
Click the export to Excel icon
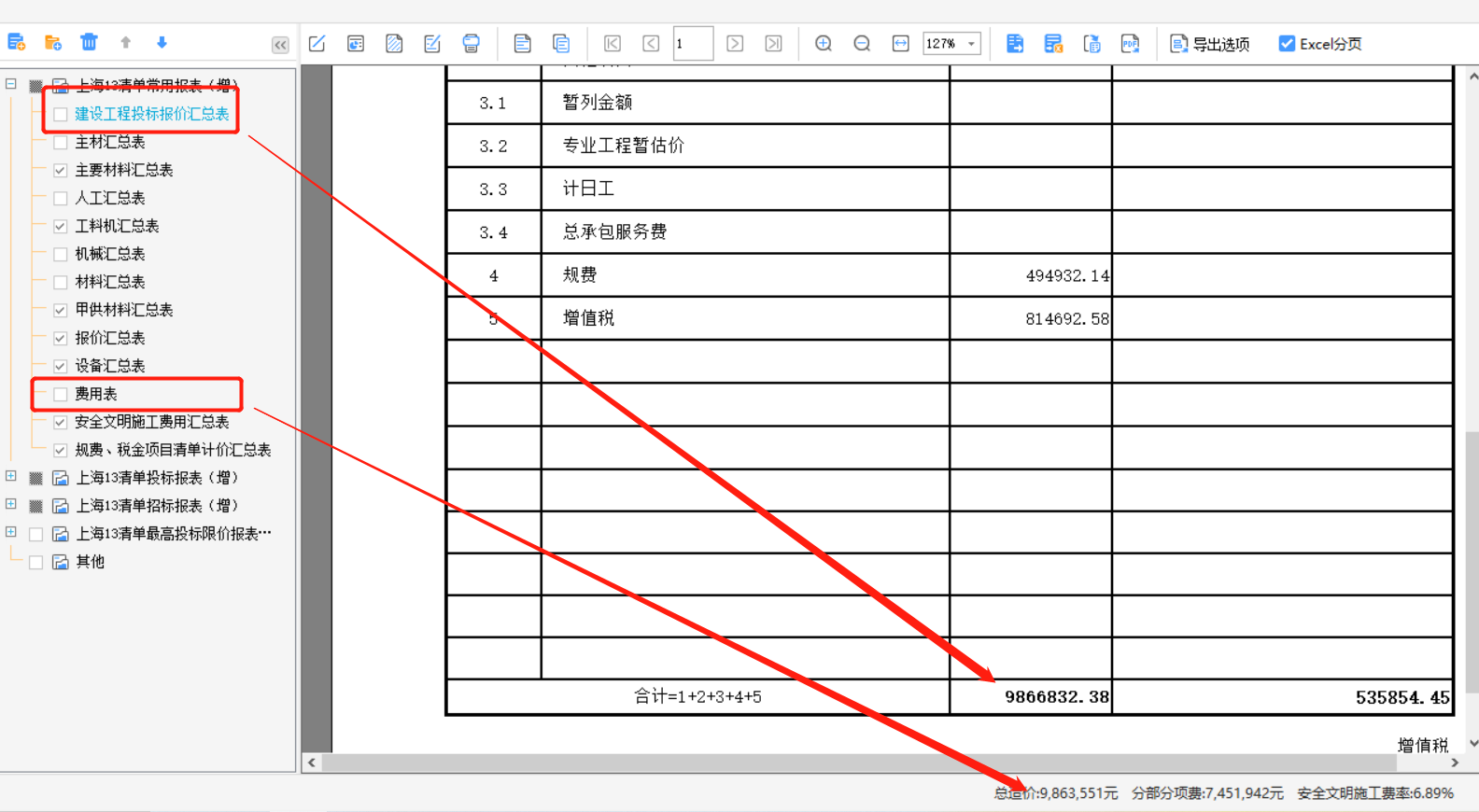click(1053, 43)
